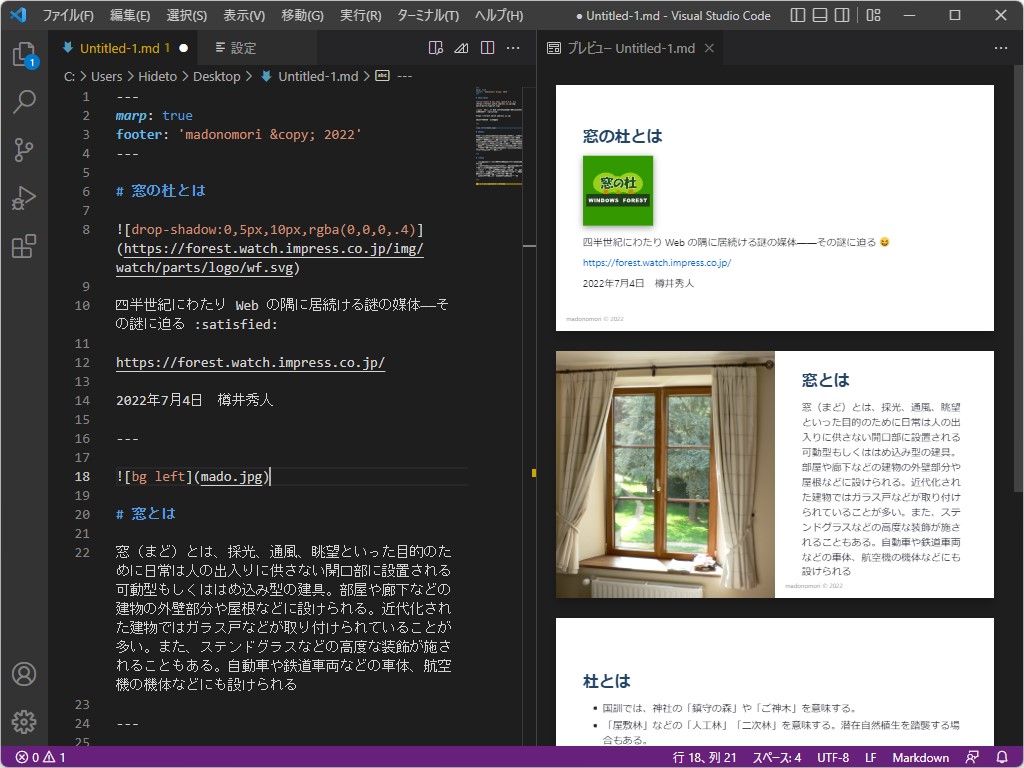The image size is (1024, 768).
Task: Click the Accounts icon in the activity bar
Action: [24, 674]
